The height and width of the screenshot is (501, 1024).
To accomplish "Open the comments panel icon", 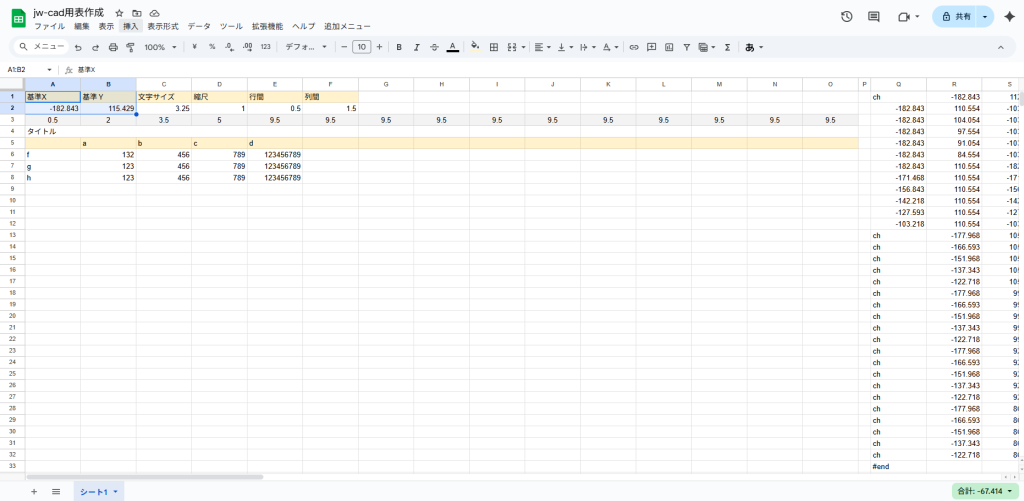I will click(x=874, y=17).
